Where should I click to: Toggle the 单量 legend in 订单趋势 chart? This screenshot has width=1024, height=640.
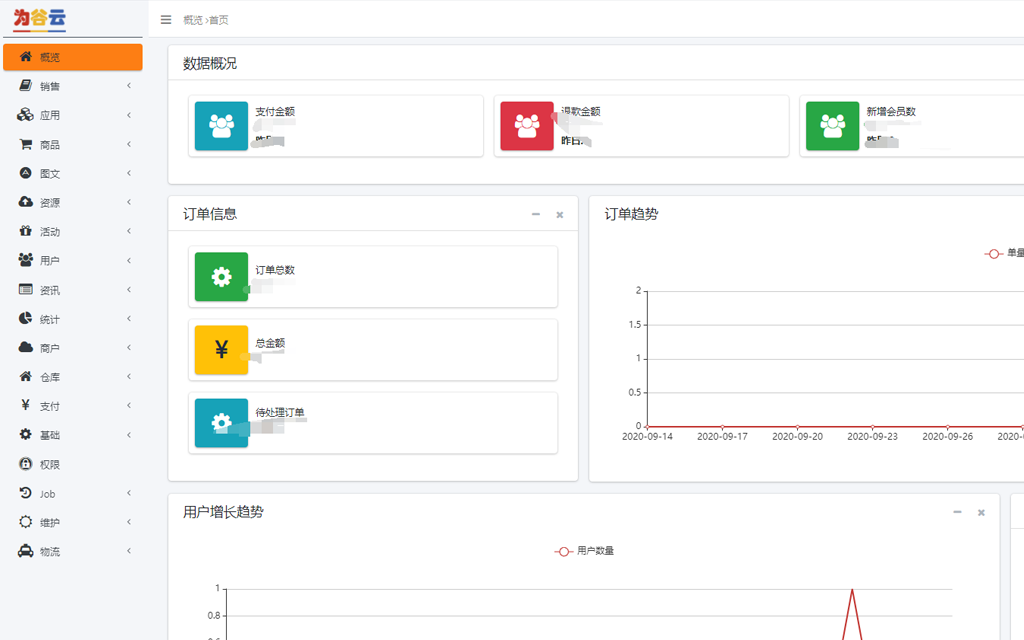click(x=1004, y=253)
